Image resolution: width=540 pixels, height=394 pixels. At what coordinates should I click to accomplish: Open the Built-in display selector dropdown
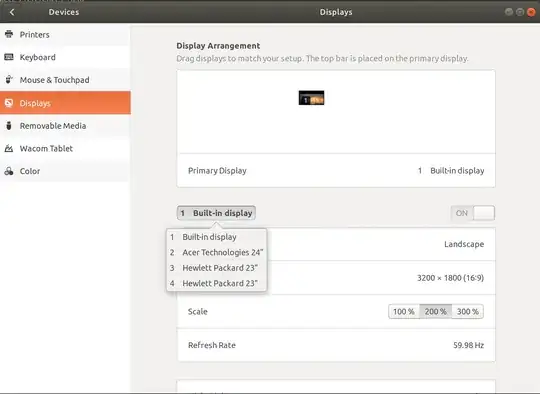click(216, 213)
